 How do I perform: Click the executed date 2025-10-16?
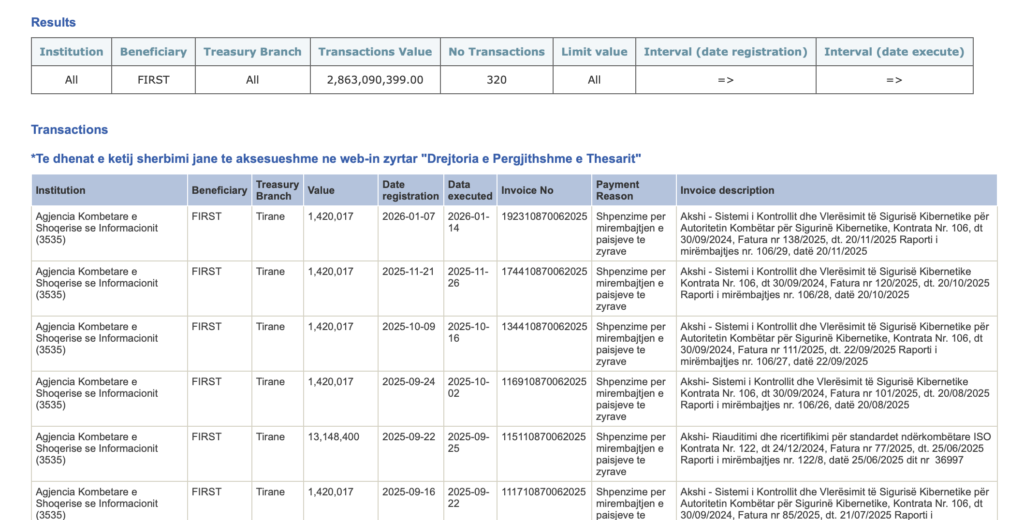point(468,332)
